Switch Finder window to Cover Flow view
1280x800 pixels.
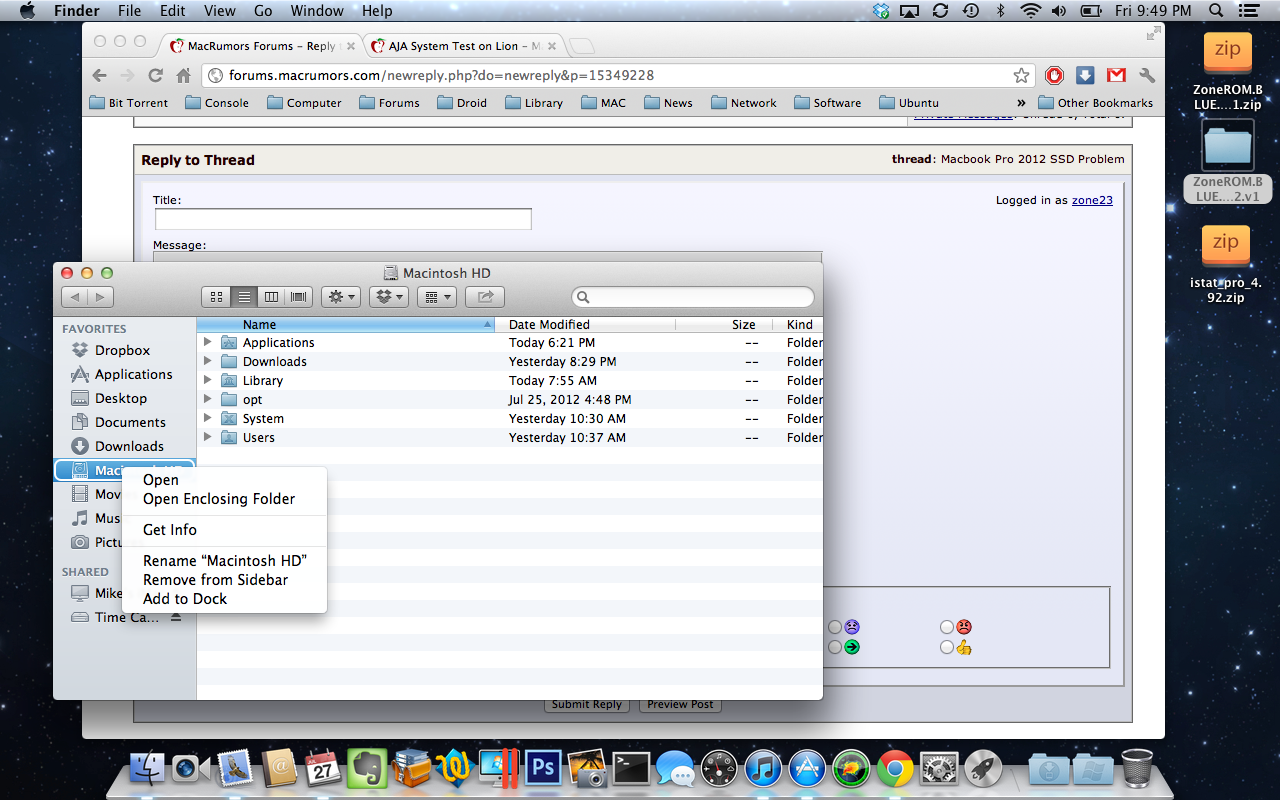tap(299, 297)
